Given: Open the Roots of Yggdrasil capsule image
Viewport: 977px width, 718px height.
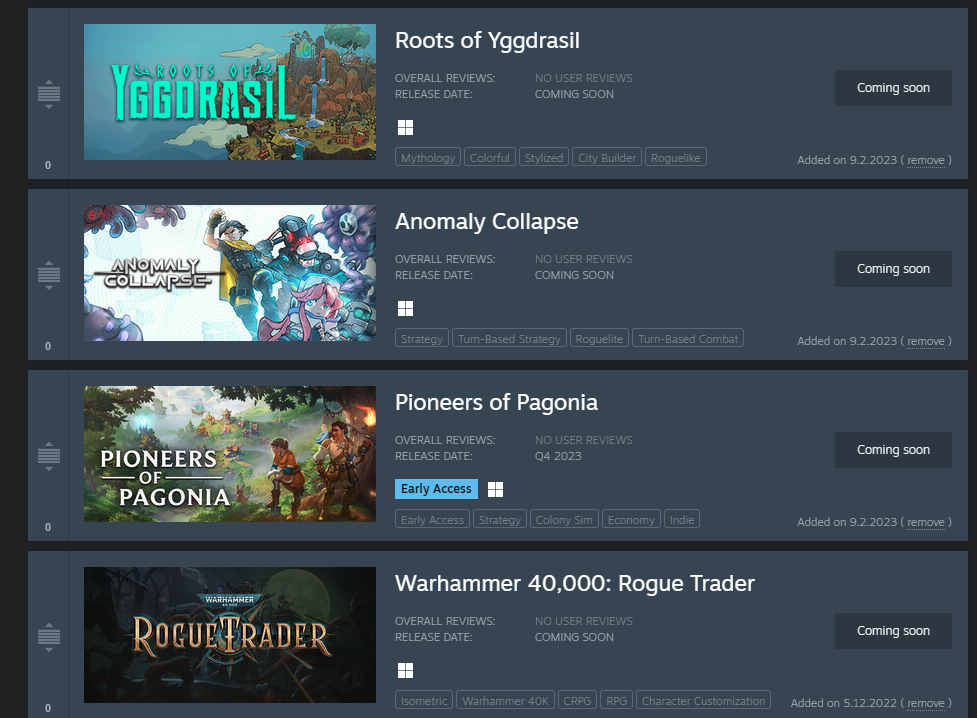Looking at the screenshot, I should pos(230,92).
